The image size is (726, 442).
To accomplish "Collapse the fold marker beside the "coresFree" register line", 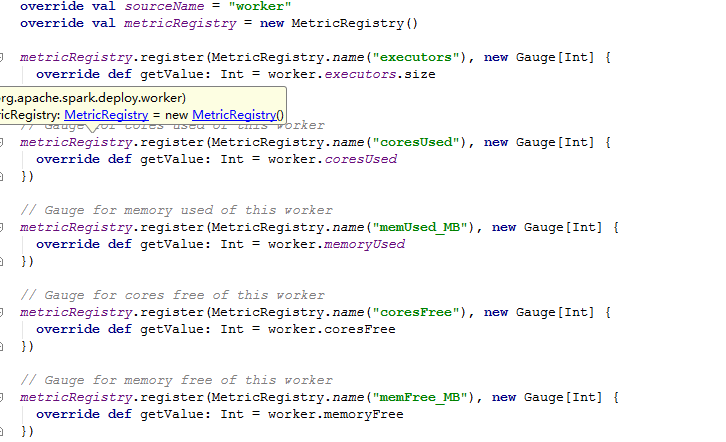I will (1, 312).
